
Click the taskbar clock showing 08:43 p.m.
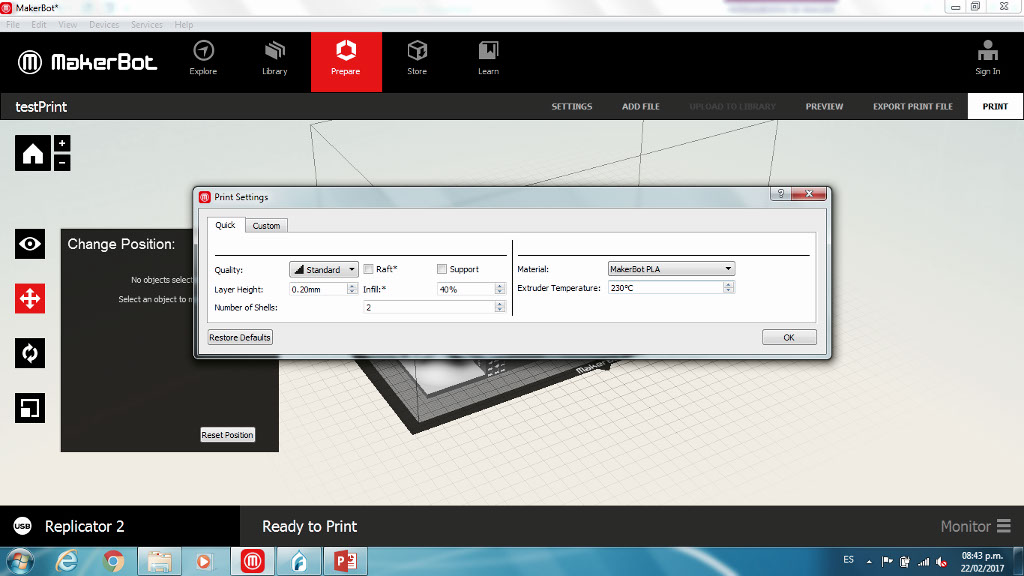[x=982, y=556]
